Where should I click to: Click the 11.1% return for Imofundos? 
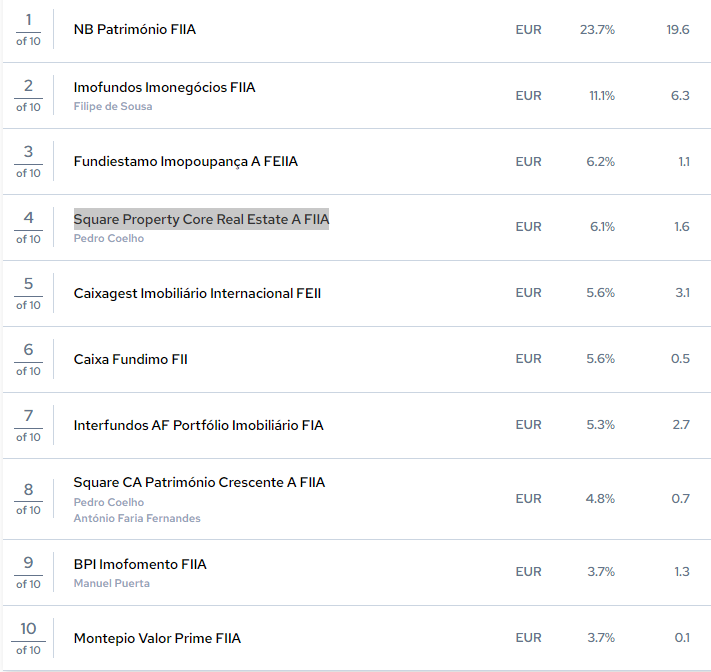pos(602,96)
